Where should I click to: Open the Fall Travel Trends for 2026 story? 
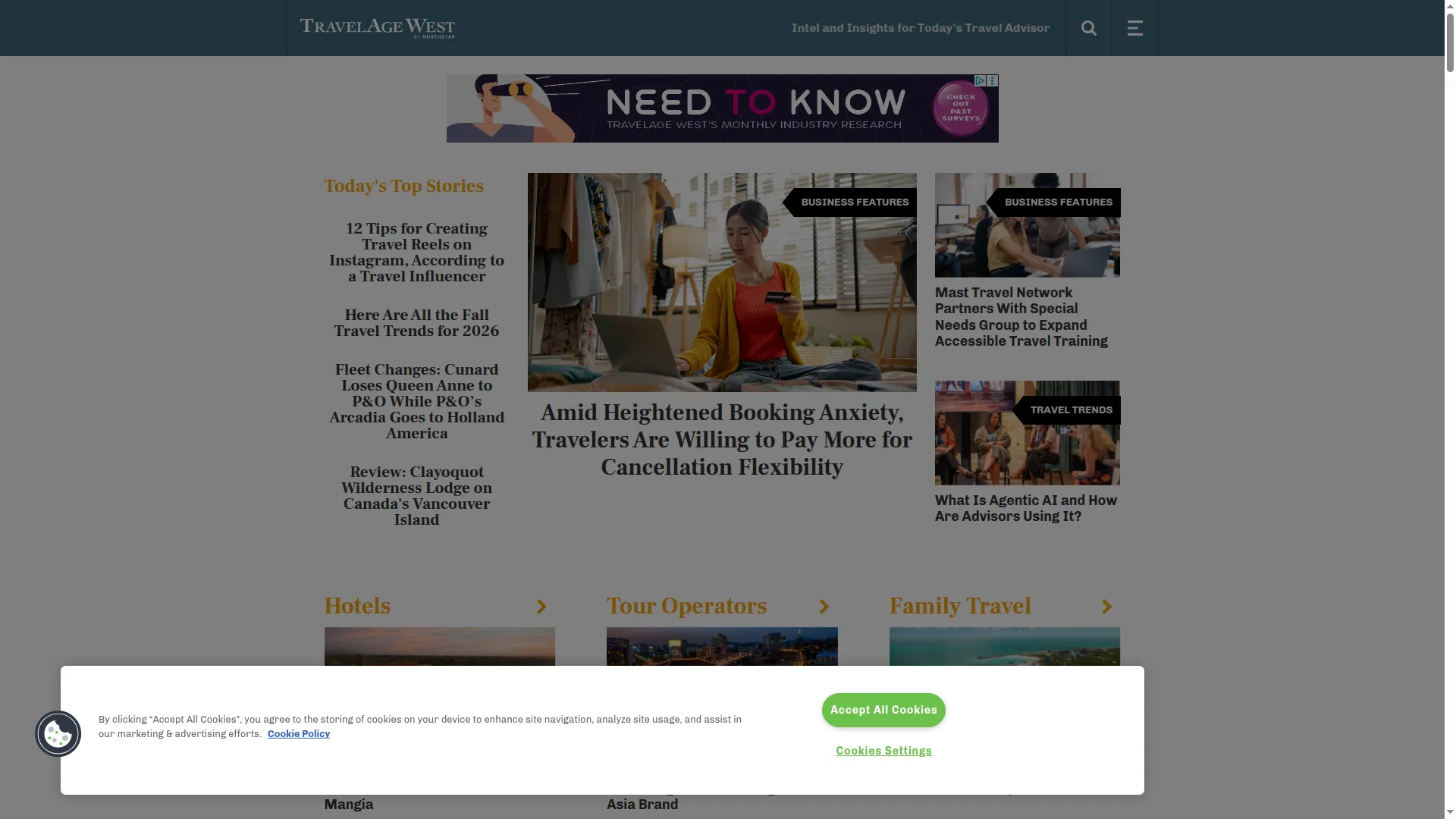[416, 323]
